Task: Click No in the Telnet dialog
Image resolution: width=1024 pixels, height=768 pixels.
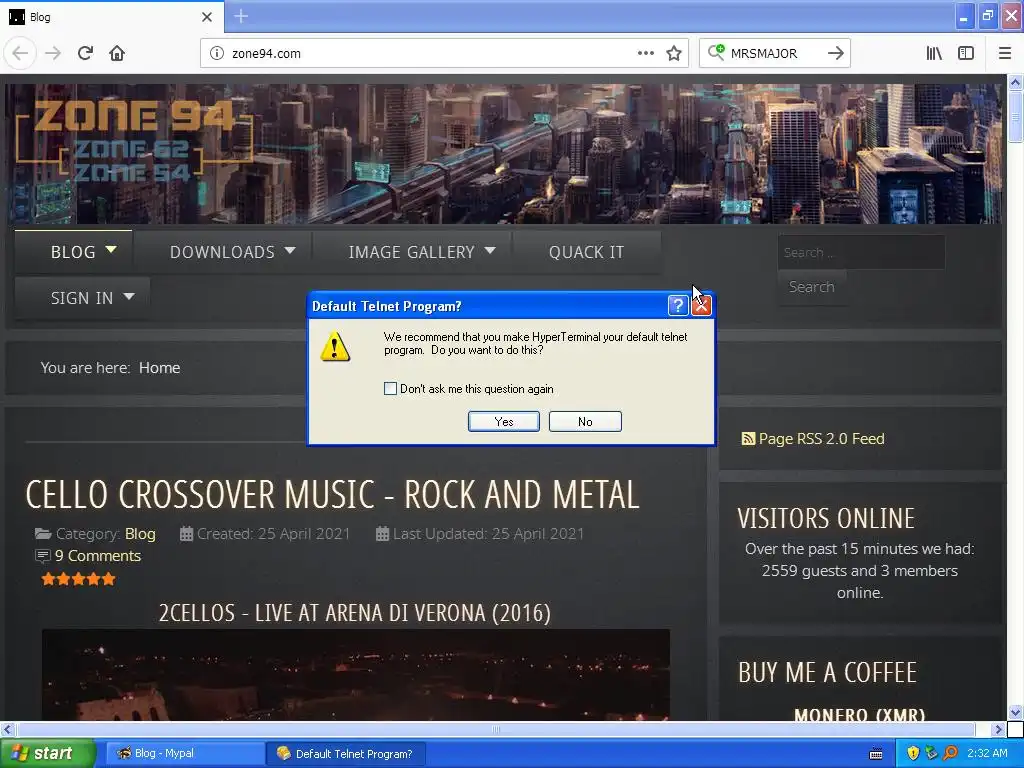Action: point(585,421)
